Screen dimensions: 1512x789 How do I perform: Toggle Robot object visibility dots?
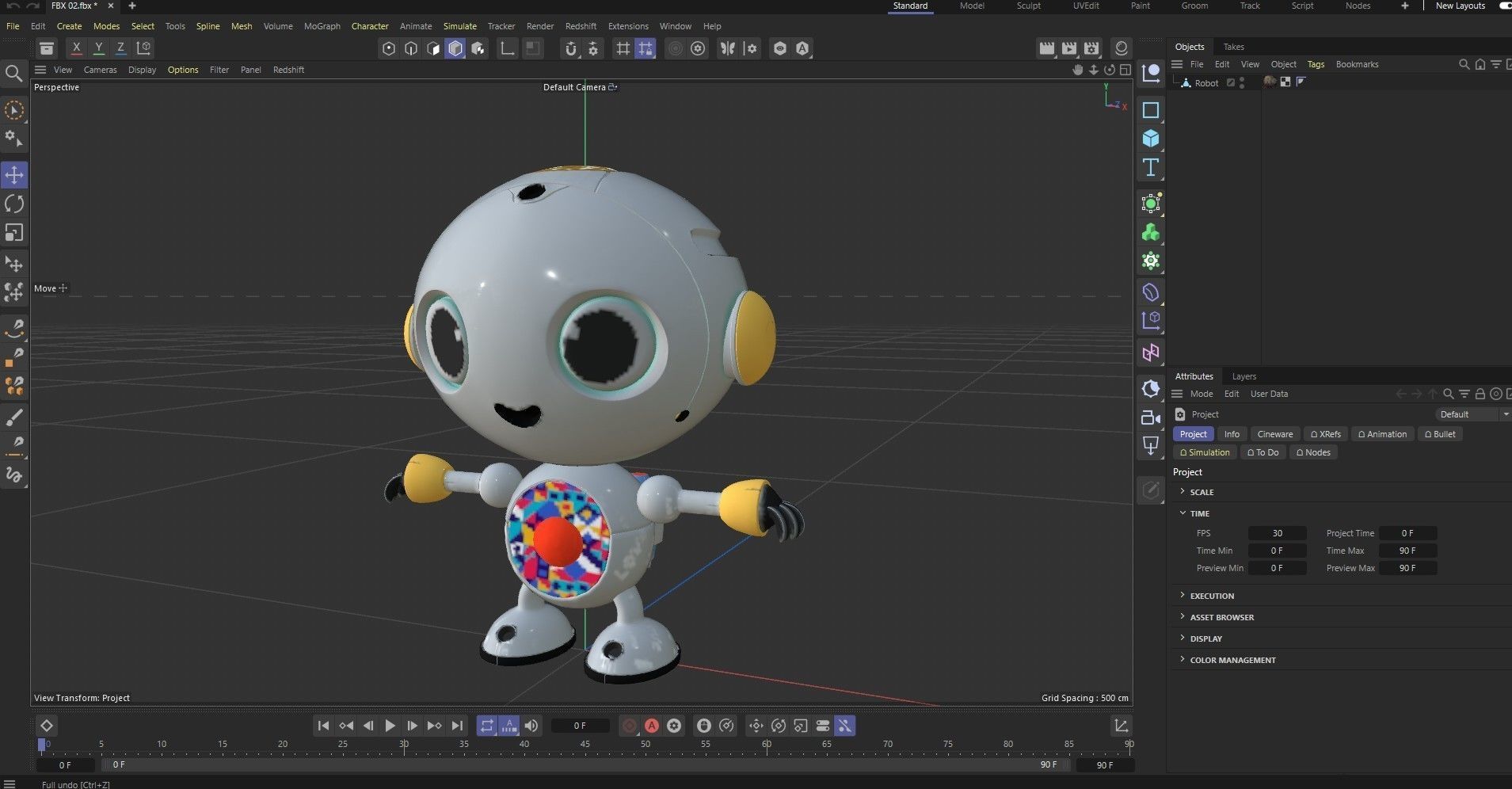tap(1242, 82)
